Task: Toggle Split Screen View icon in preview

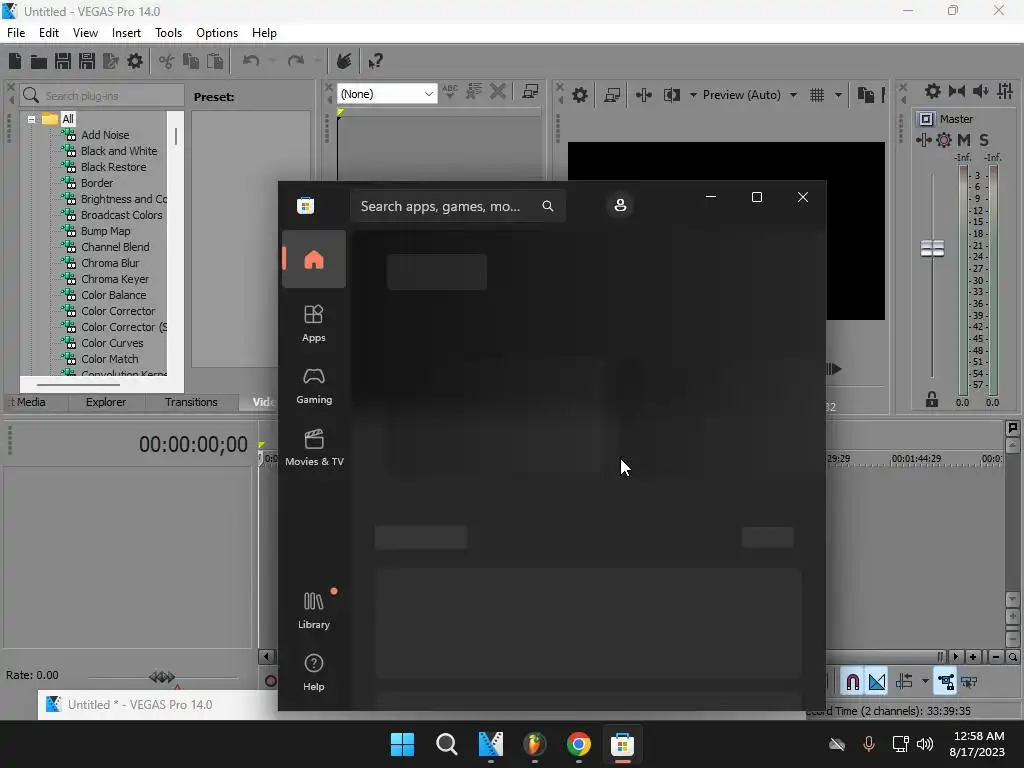Action: [x=672, y=95]
